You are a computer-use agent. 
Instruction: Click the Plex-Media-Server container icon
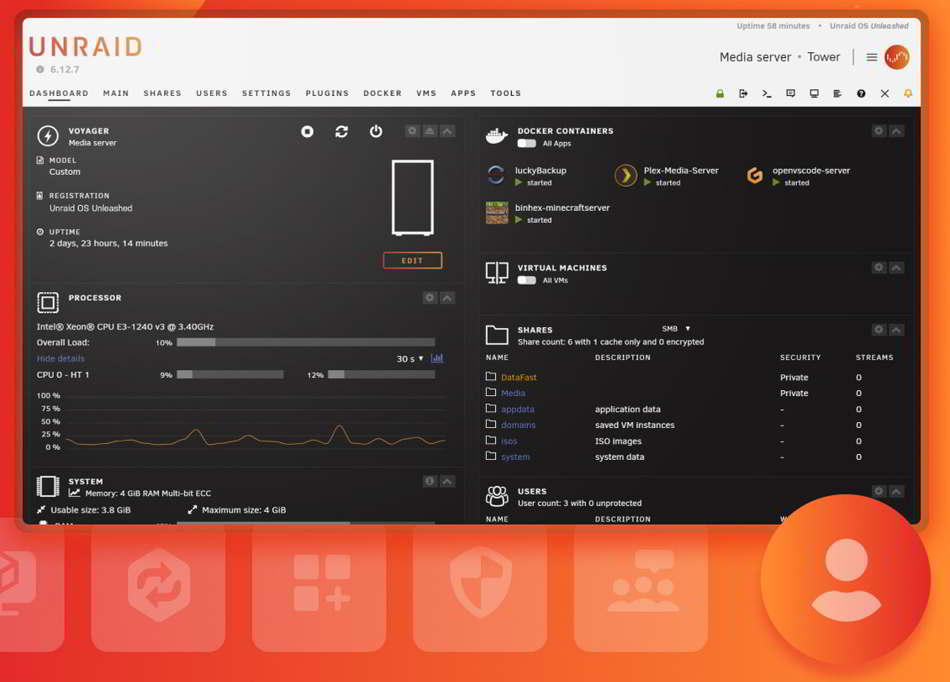coord(625,175)
